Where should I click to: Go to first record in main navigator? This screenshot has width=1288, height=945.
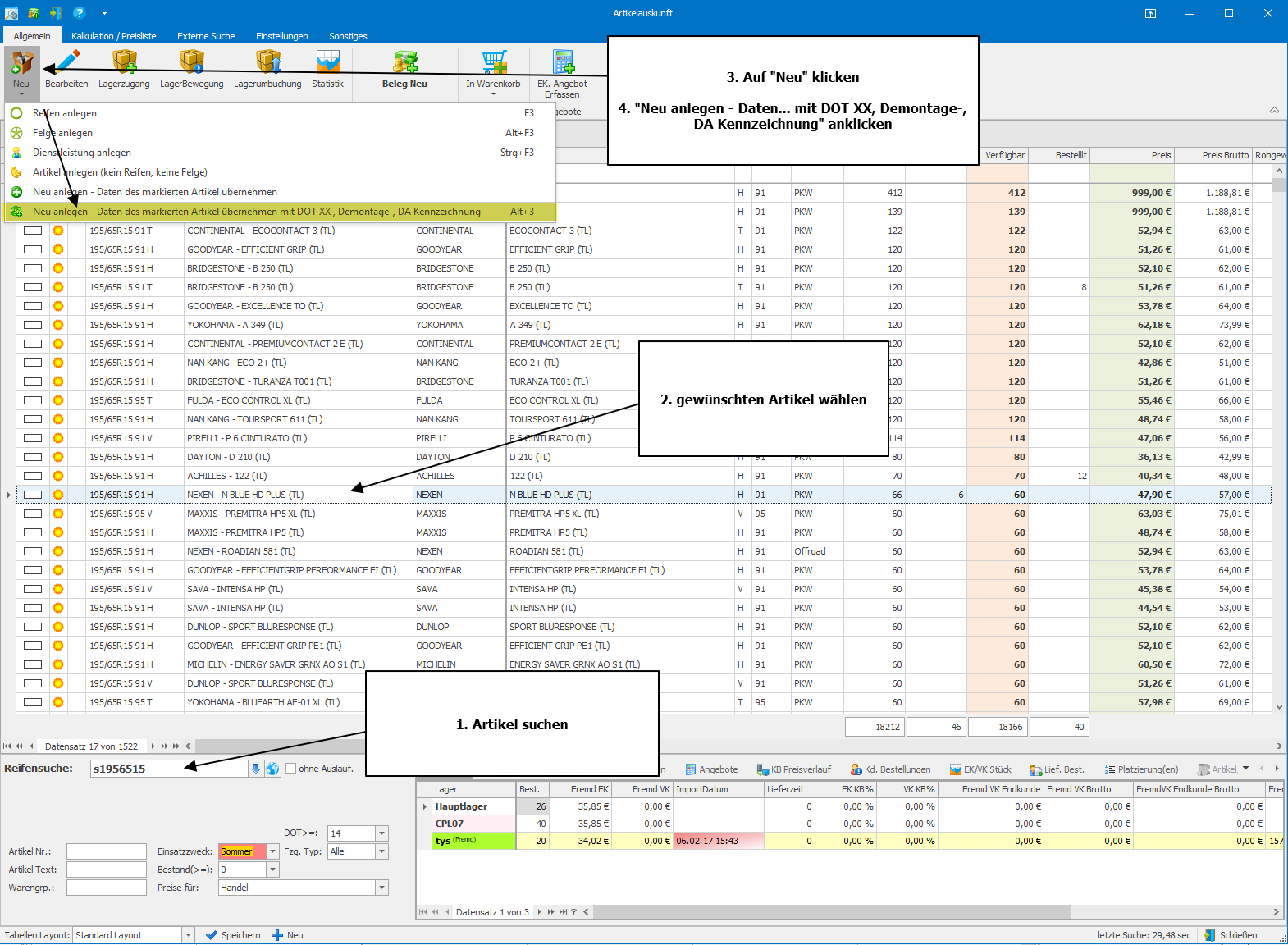(x=7, y=746)
